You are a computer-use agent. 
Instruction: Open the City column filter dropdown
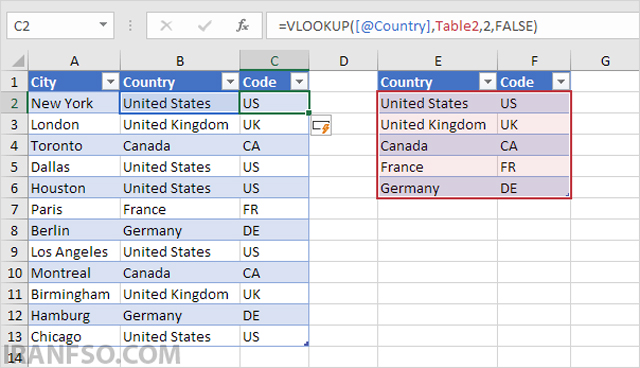111,82
